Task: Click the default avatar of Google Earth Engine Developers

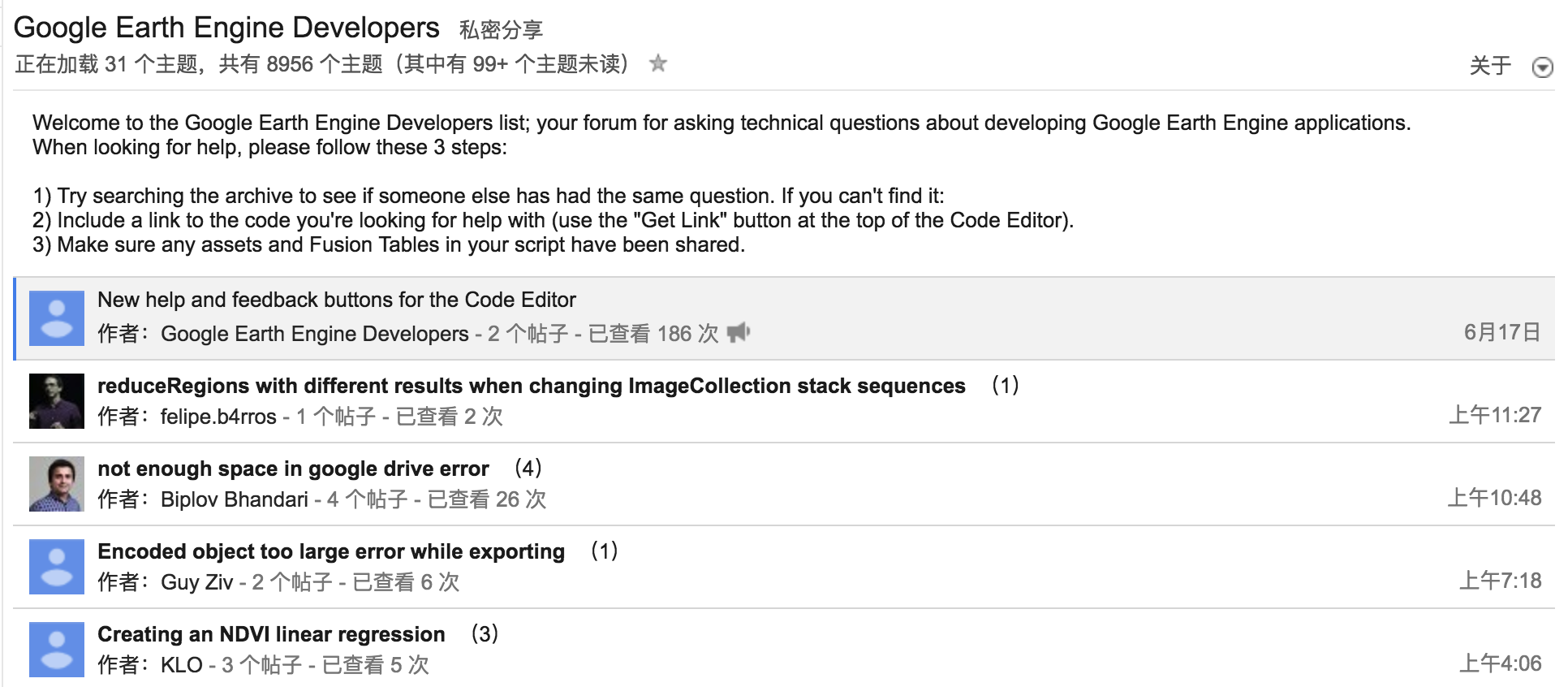Action: point(56,318)
